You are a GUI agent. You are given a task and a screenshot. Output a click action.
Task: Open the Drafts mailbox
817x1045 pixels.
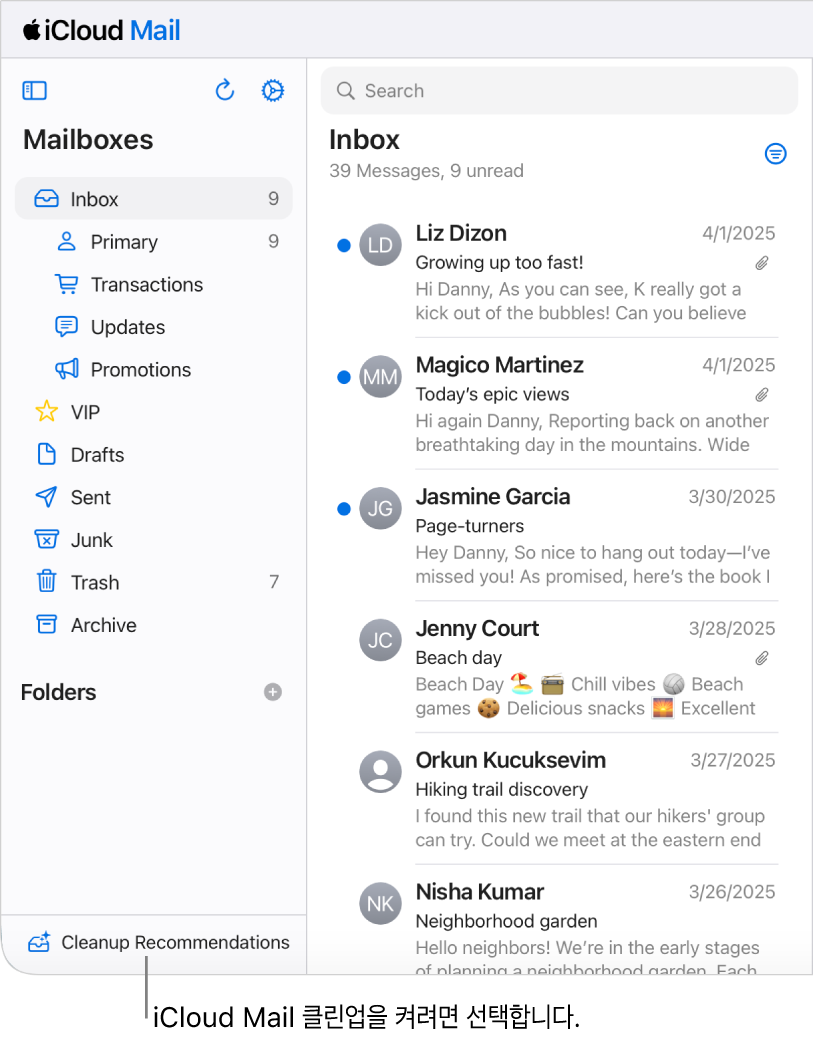point(153,455)
